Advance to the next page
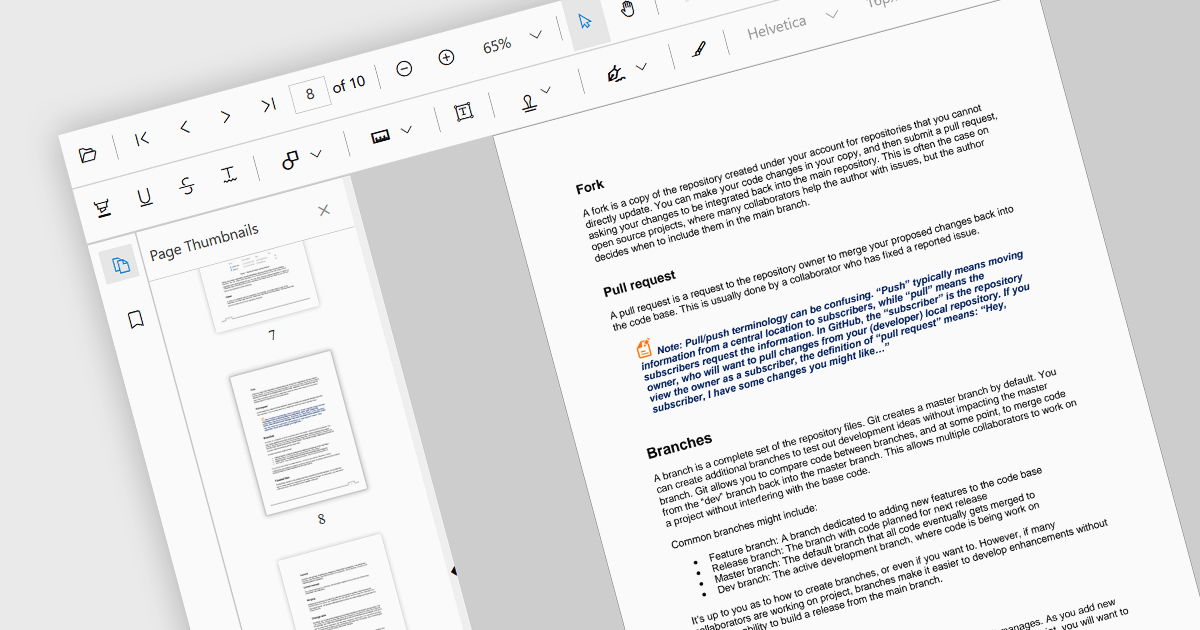This screenshot has height=630, width=1200. click(x=226, y=116)
